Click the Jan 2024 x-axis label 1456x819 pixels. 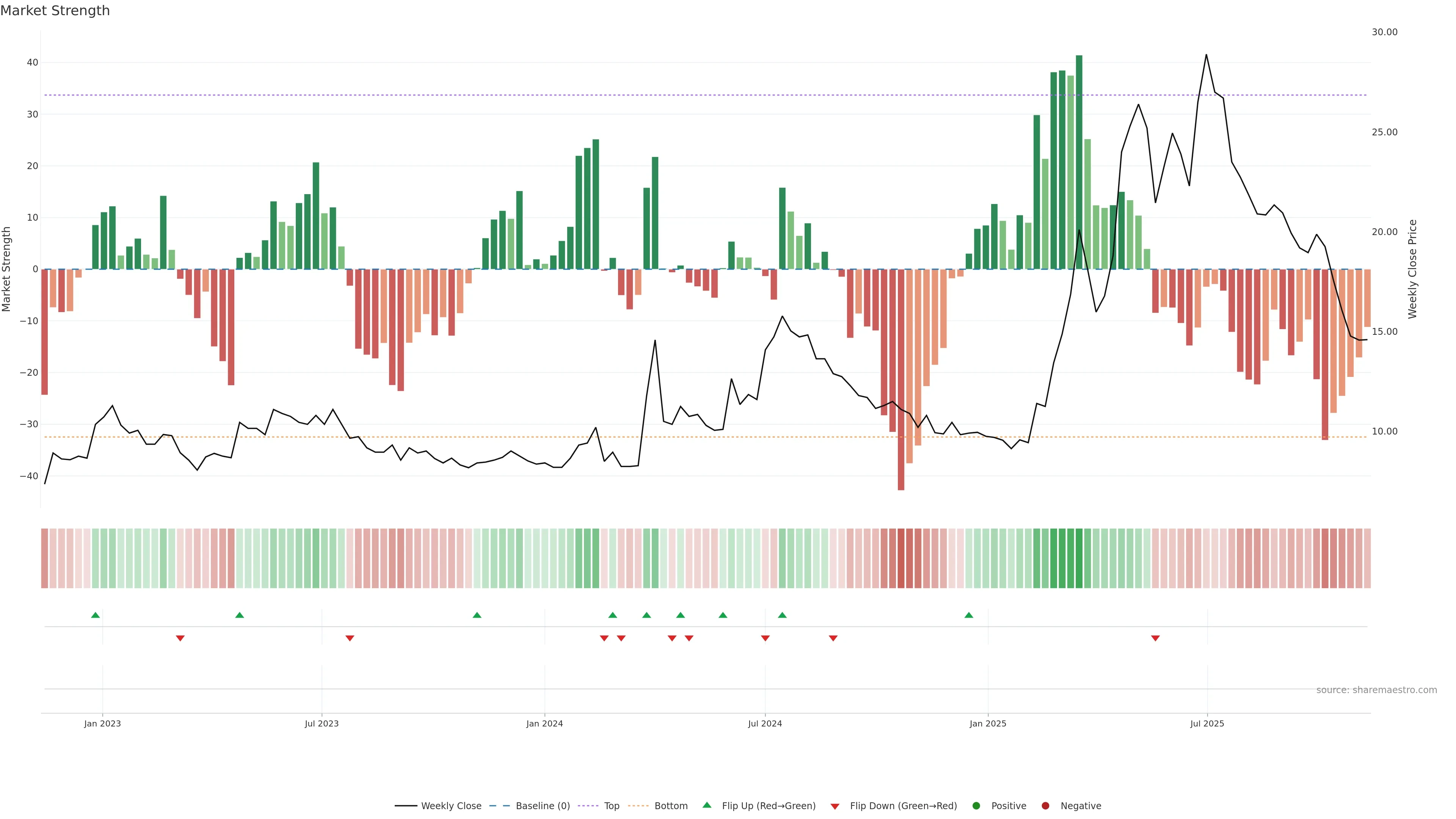pos(544,723)
